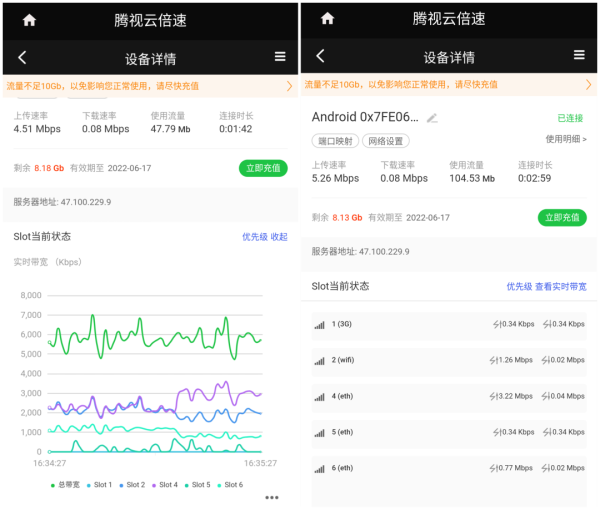Go back using right screen back arrow
The height and width of the screenshot is (510, 600).
(320, 56)
